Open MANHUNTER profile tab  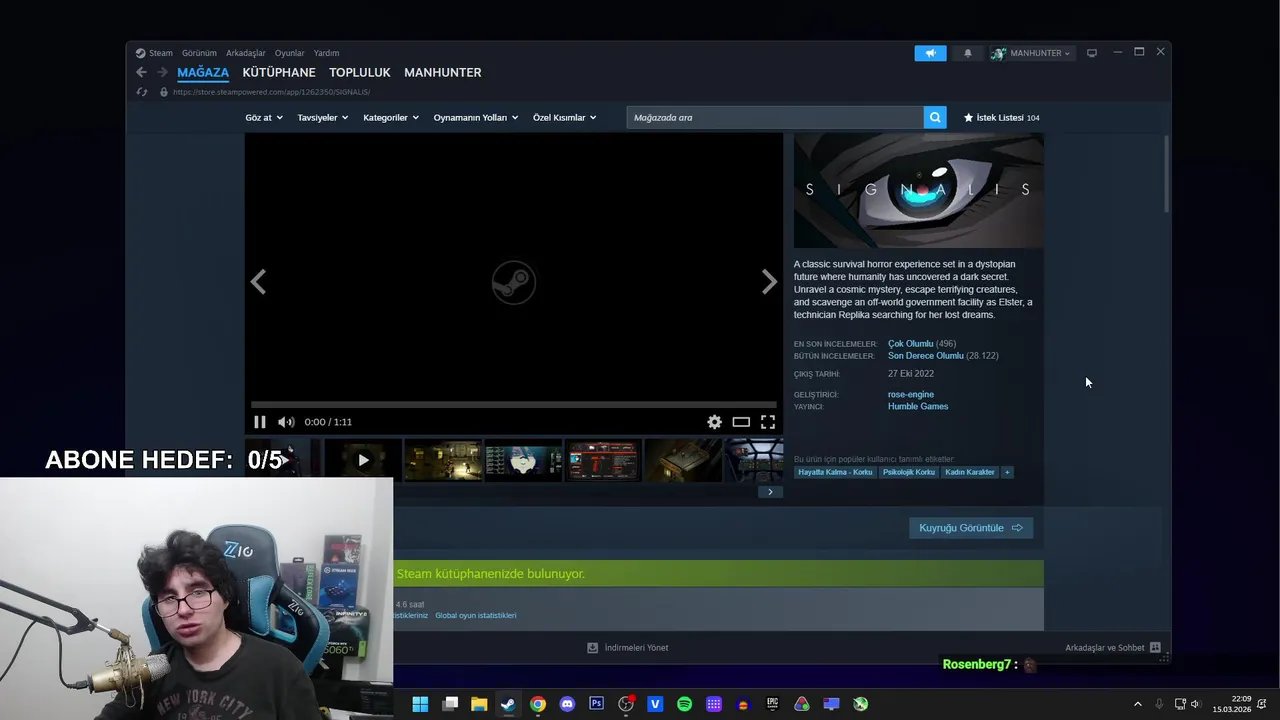443,73
